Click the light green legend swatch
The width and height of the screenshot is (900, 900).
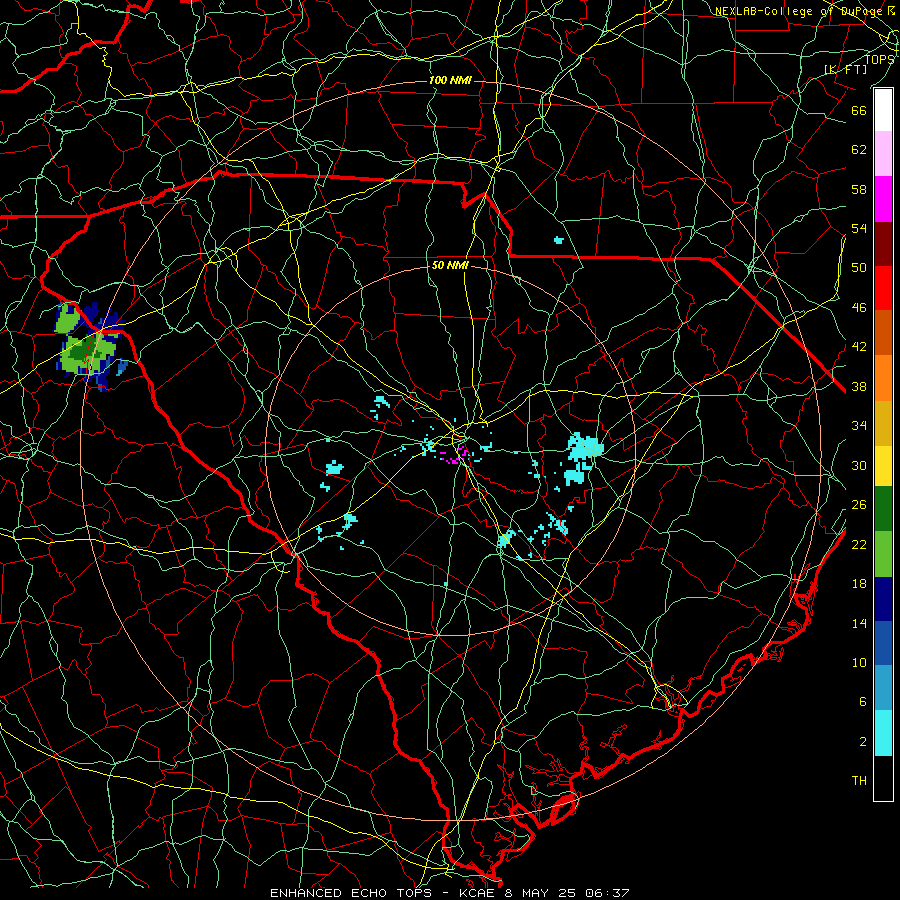(x=883, y=554)
